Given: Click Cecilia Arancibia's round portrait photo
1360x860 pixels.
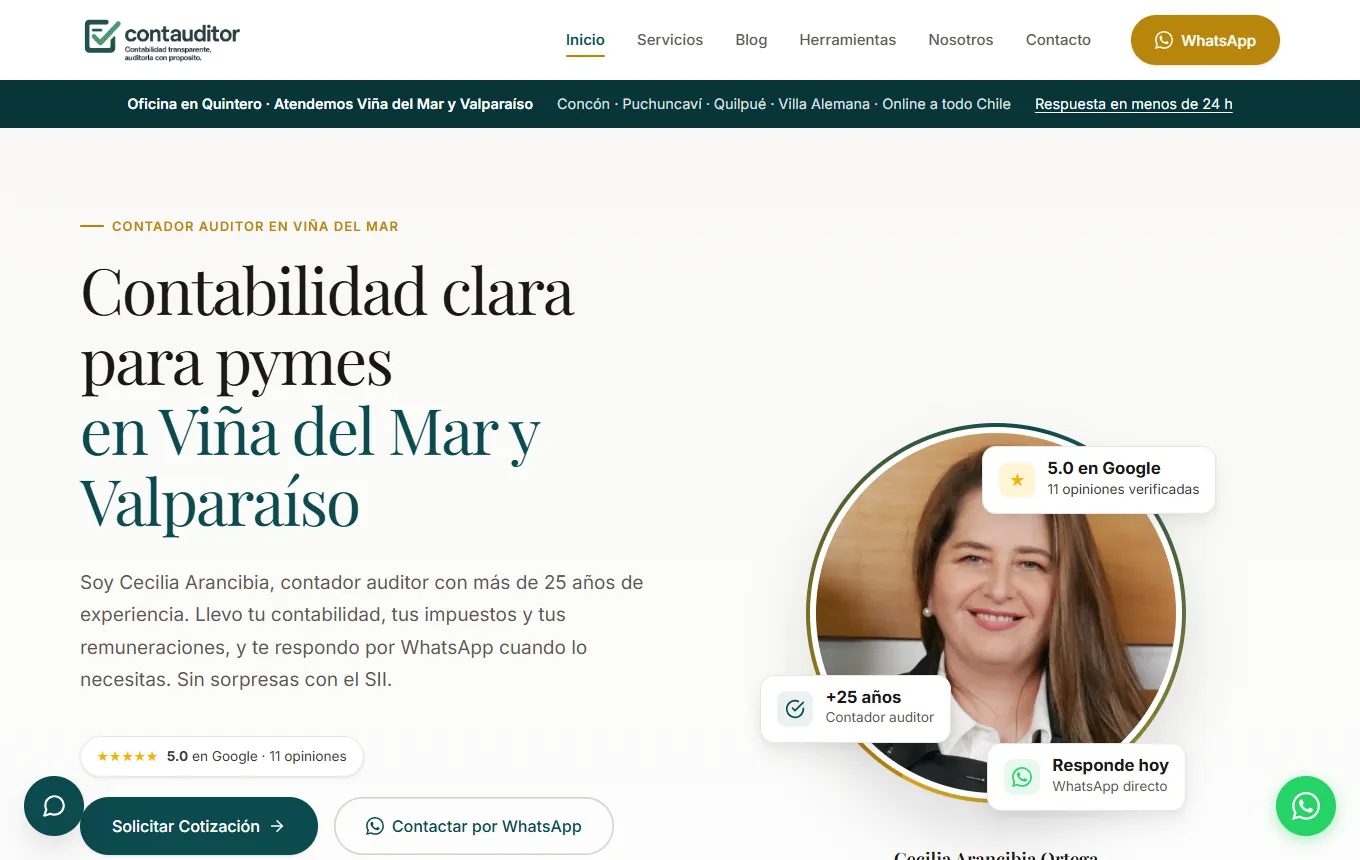Looking at the screenshot, I should 996,612.
